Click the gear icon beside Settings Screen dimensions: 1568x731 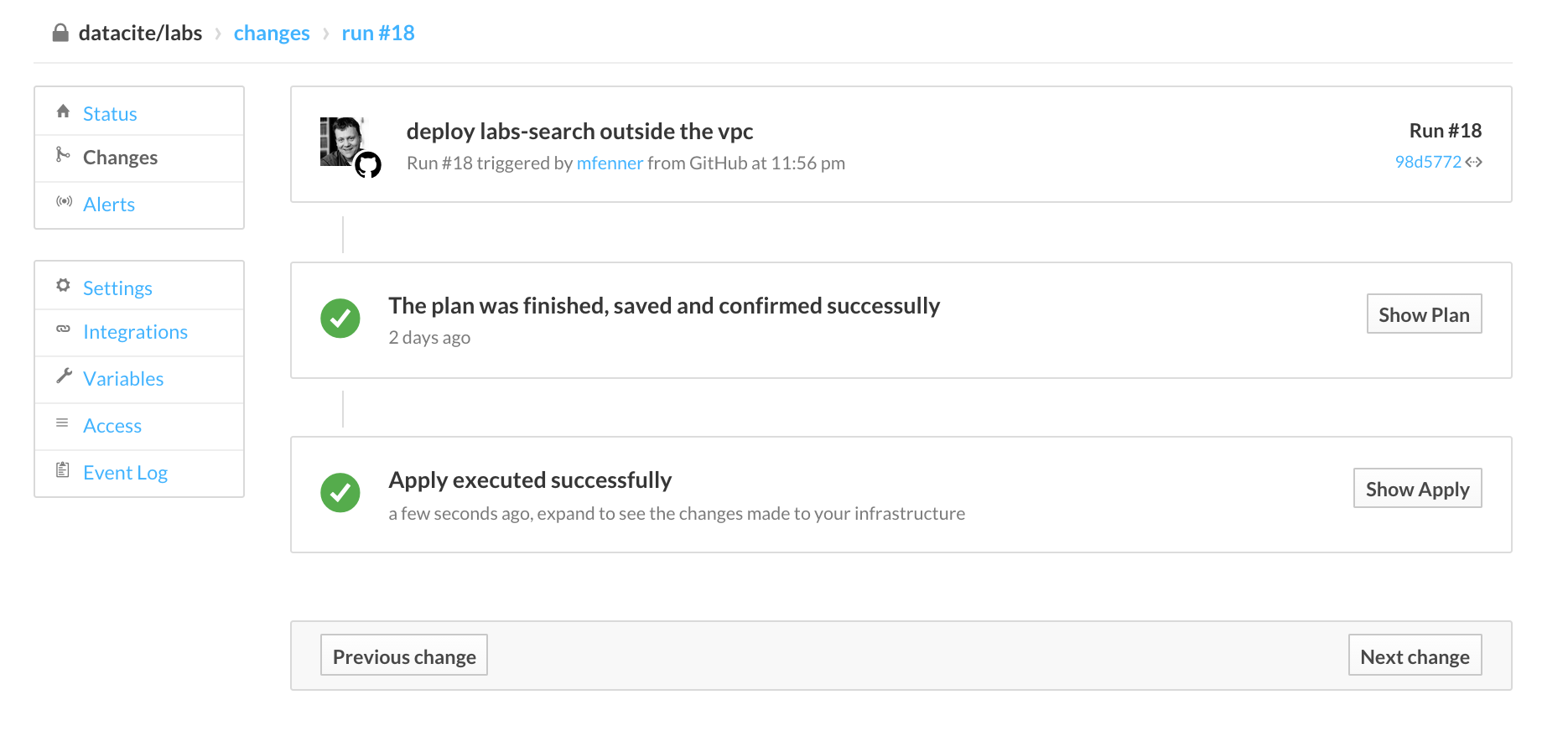coord(63,285)
